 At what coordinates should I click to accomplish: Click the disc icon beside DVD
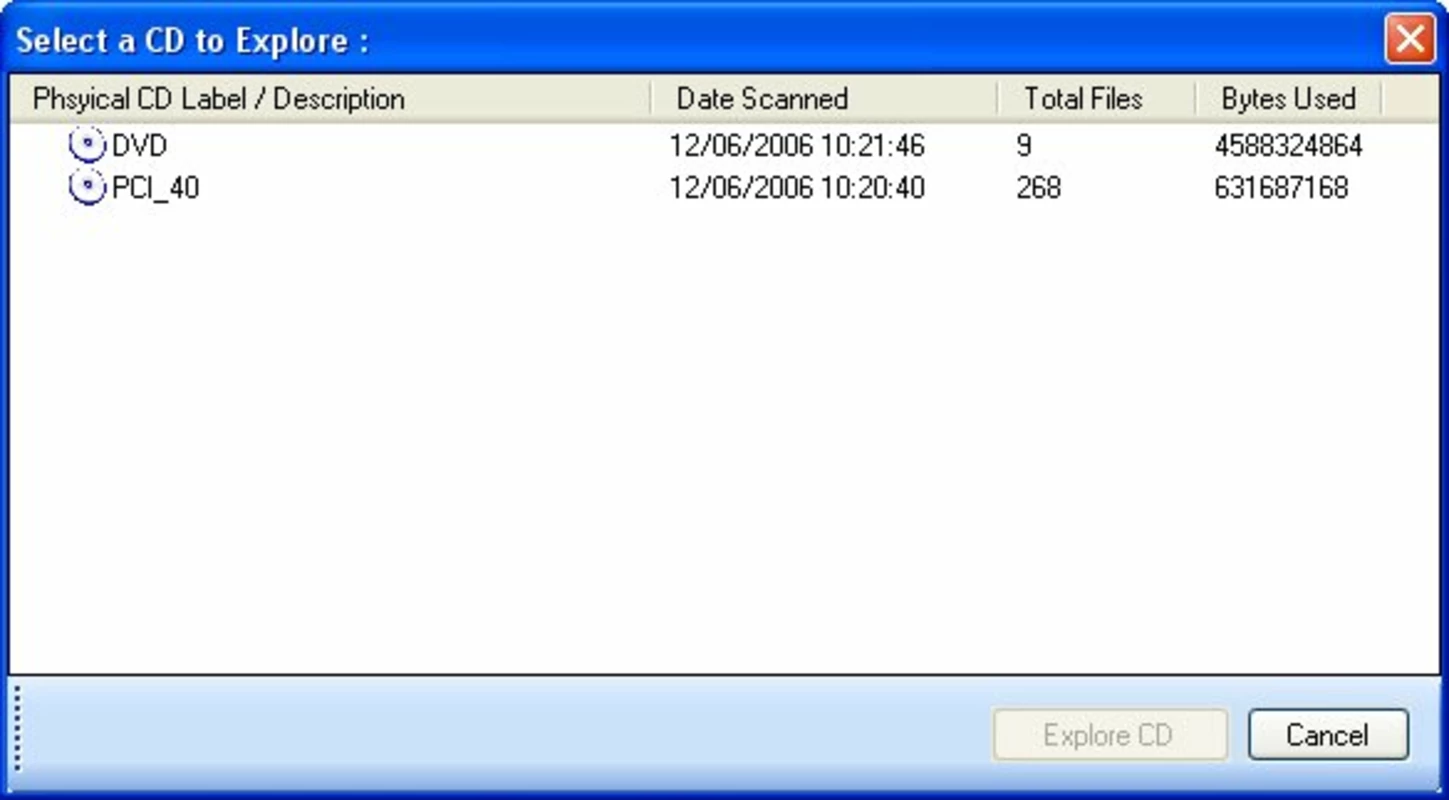pyautogui.click(x=87, y=146)
